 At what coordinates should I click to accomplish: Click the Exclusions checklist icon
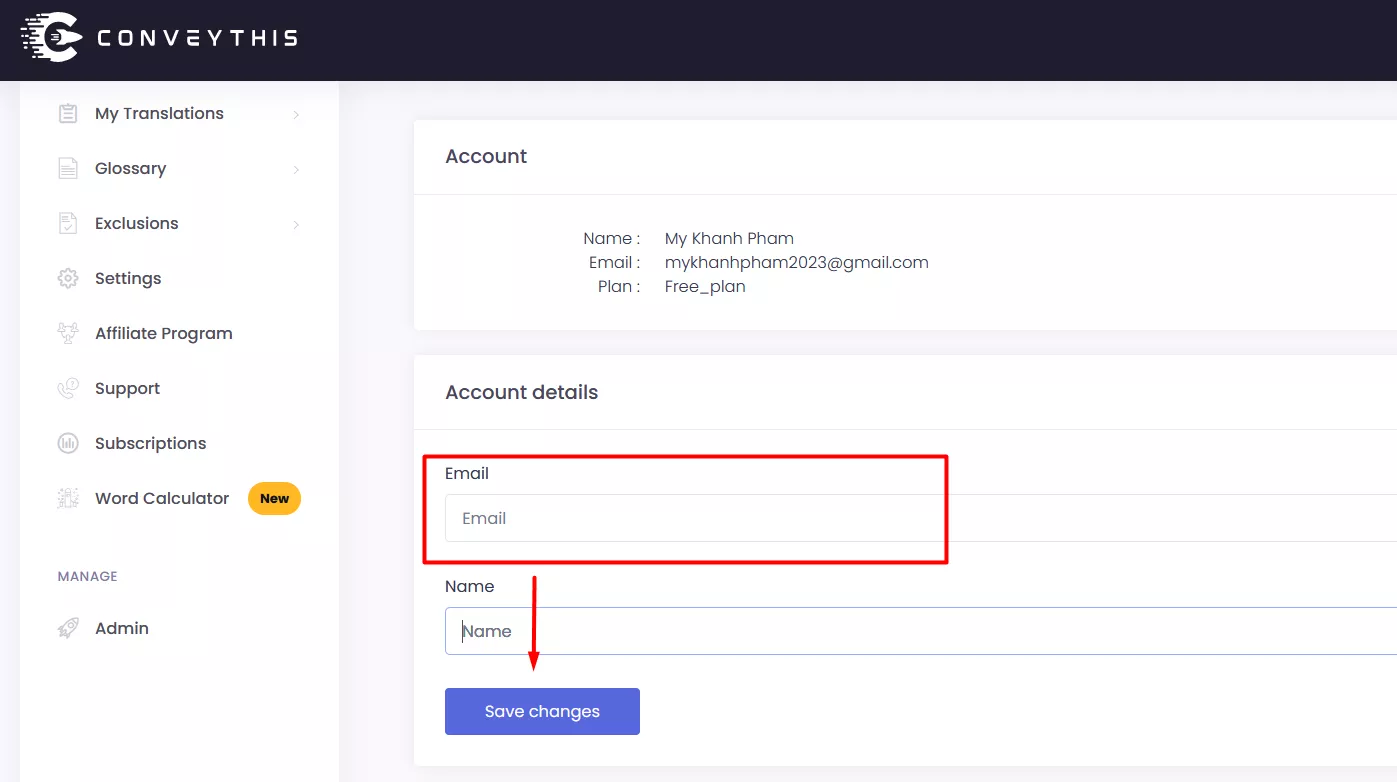point(68,224)
